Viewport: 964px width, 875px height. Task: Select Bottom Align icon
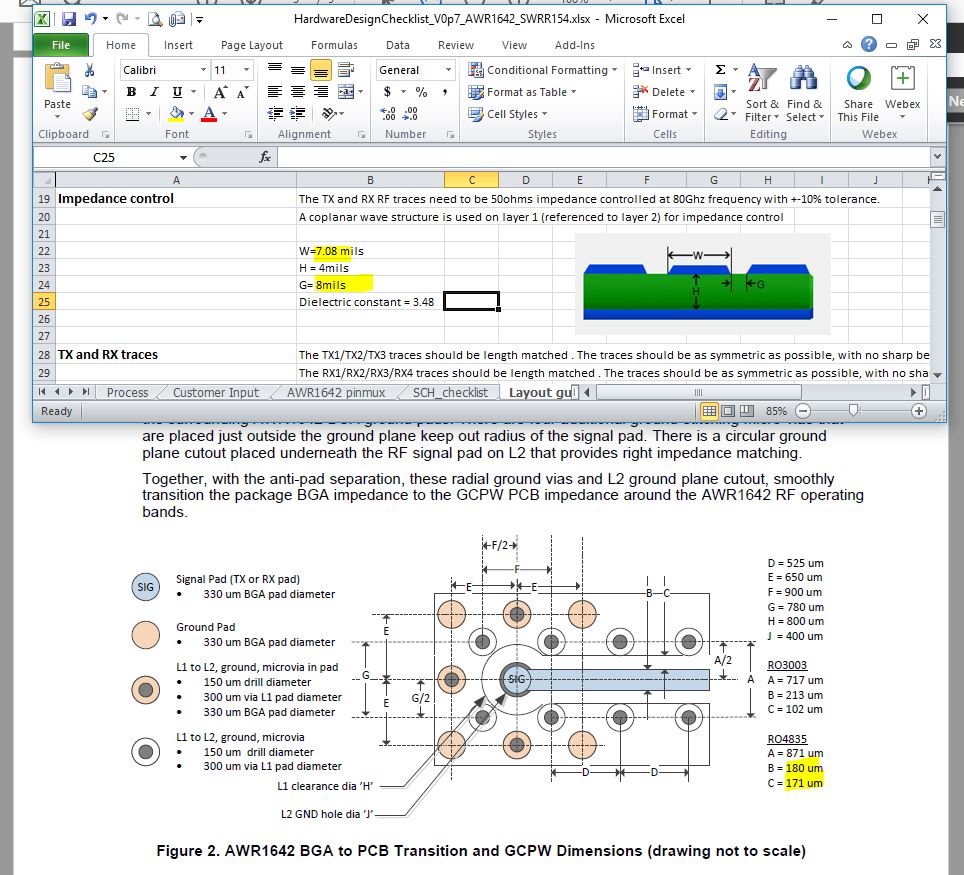[320, 70]
